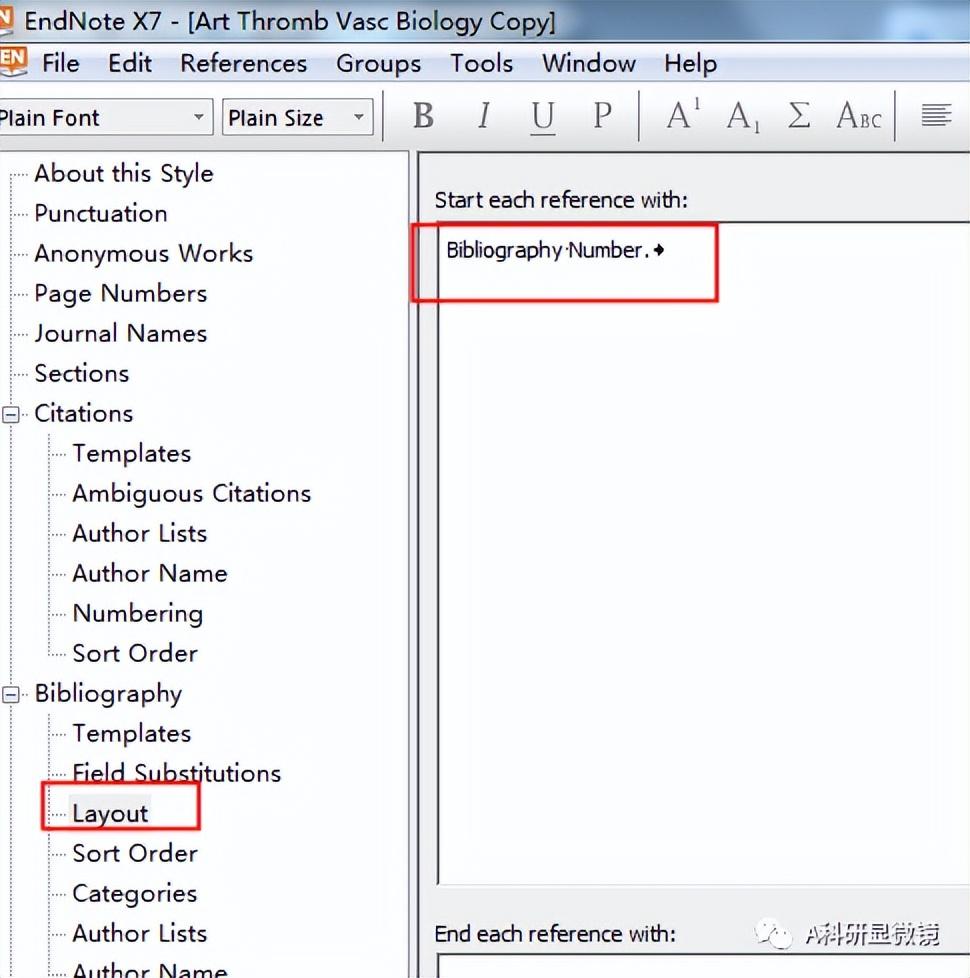
Task: Select Punctuation in the style tree
Action: 100,213
